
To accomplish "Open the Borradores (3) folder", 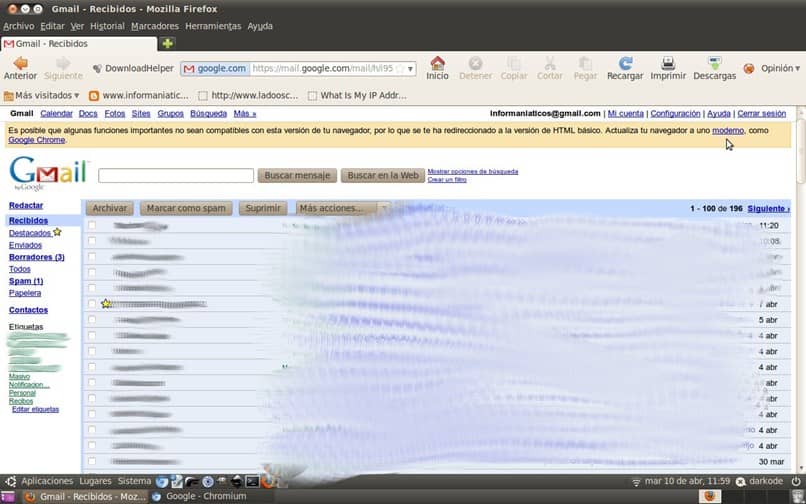I will (x=36, y=257).
